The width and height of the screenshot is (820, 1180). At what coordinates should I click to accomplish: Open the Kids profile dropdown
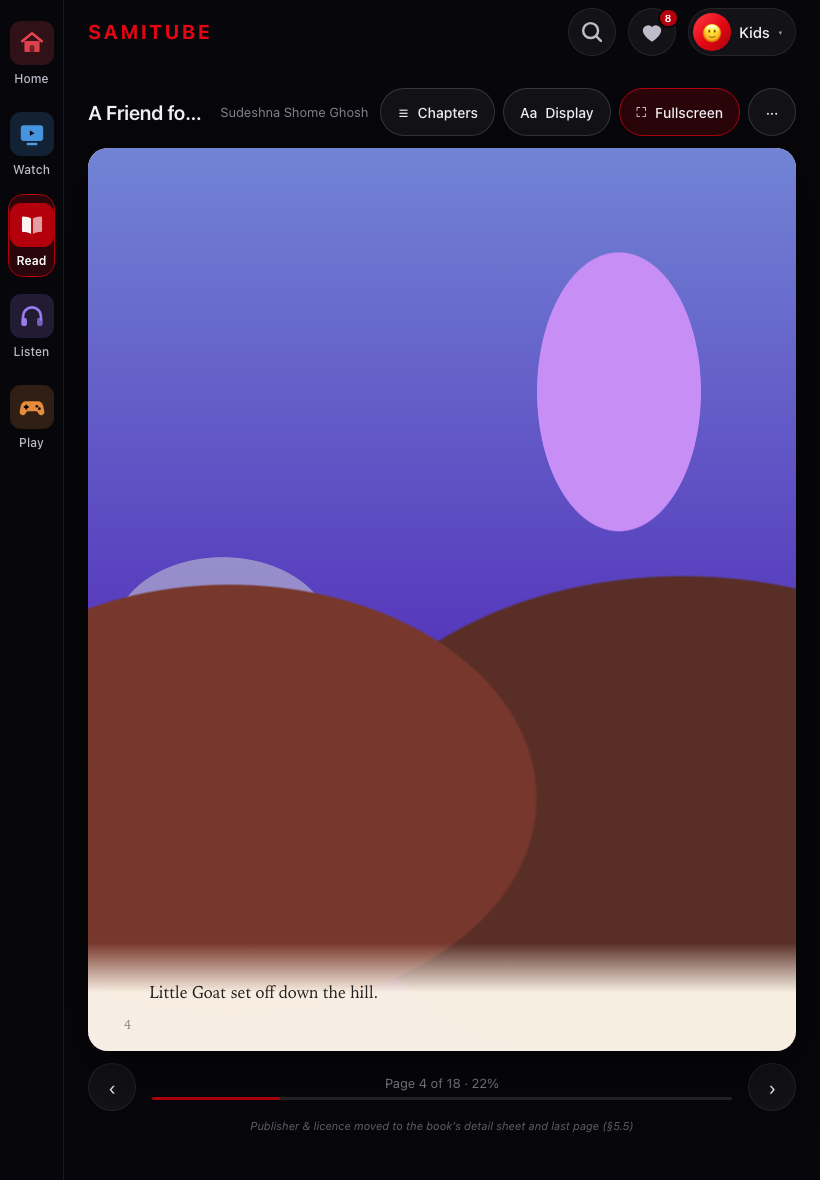742,32
